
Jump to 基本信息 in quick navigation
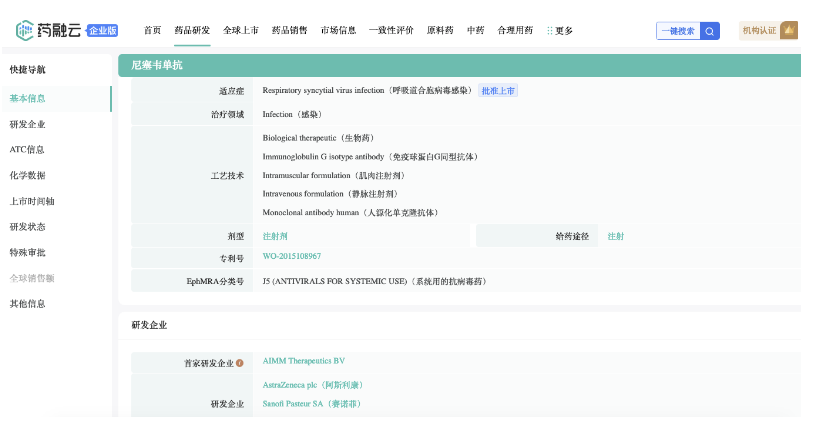pyautogui.click(x=27, y=98)
